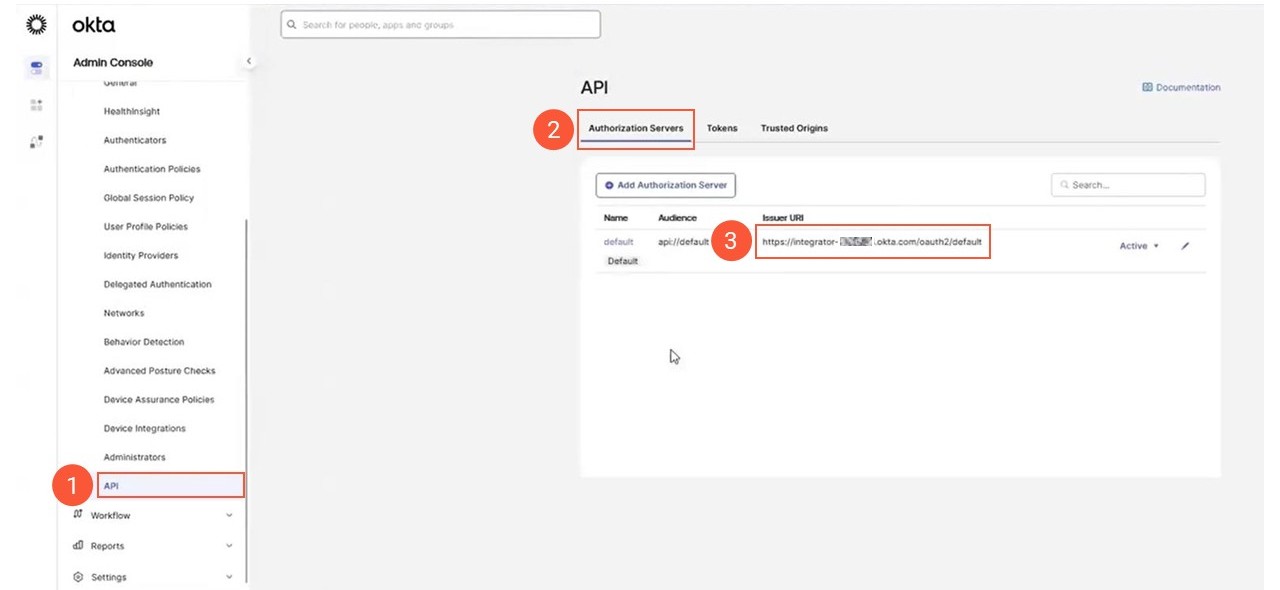Click the Okta sunburst logo icon
This screenshot has width=1280, height=590.
(36, 25)
